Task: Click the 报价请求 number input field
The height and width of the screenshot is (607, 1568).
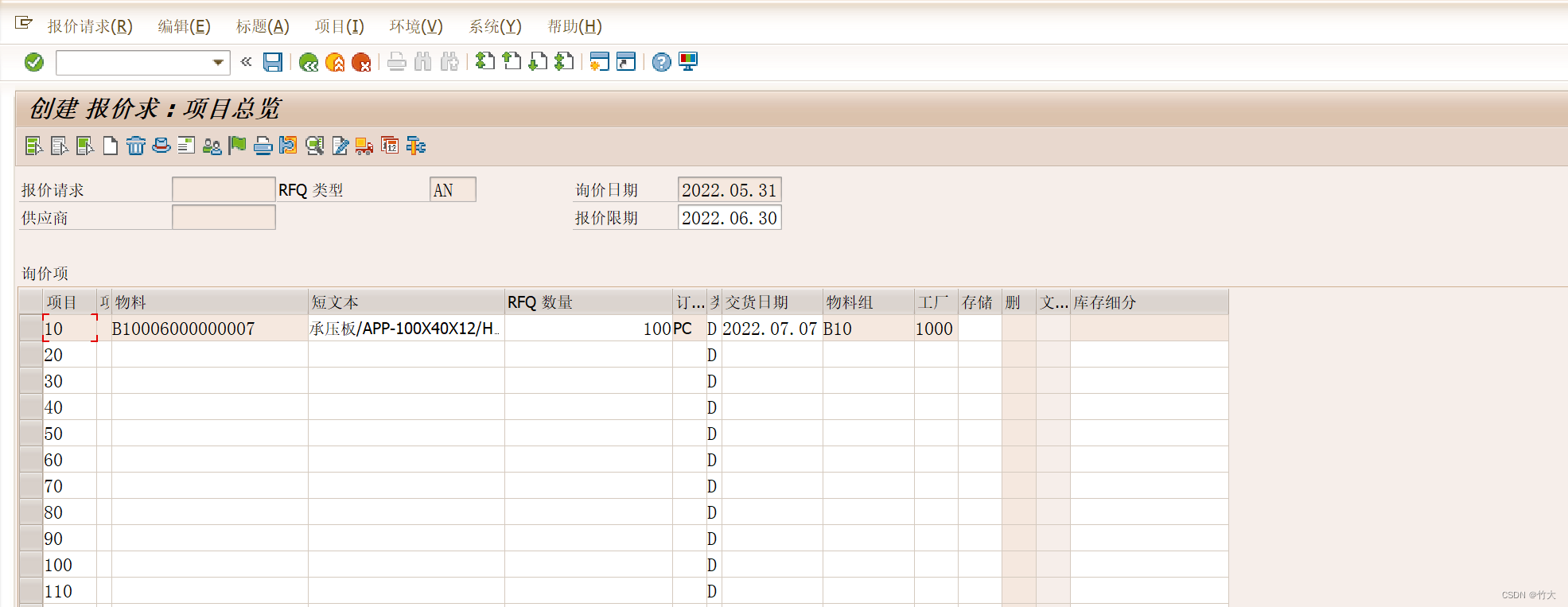Action: (x=224, y=189)
